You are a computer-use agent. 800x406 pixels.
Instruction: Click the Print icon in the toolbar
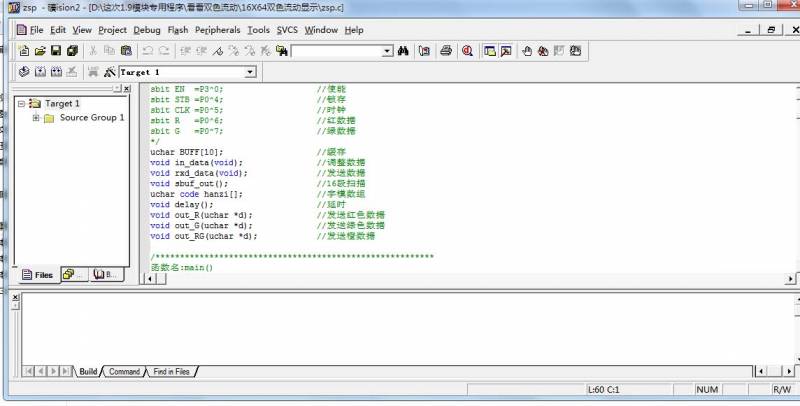[446, 50]
